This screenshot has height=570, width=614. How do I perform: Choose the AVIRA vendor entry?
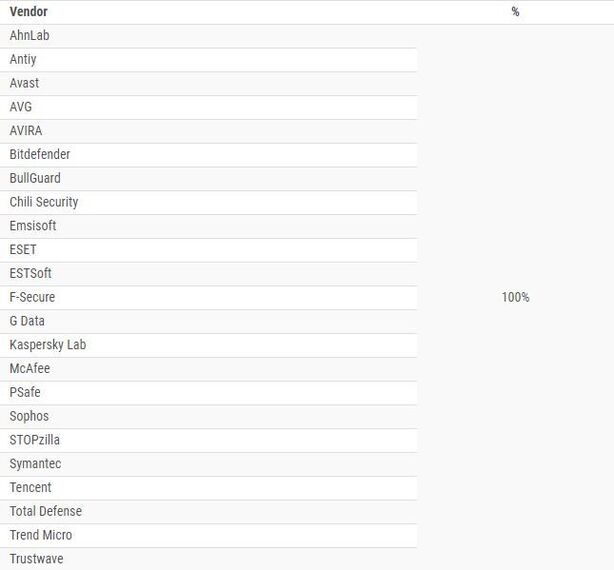tap(26, 131)
